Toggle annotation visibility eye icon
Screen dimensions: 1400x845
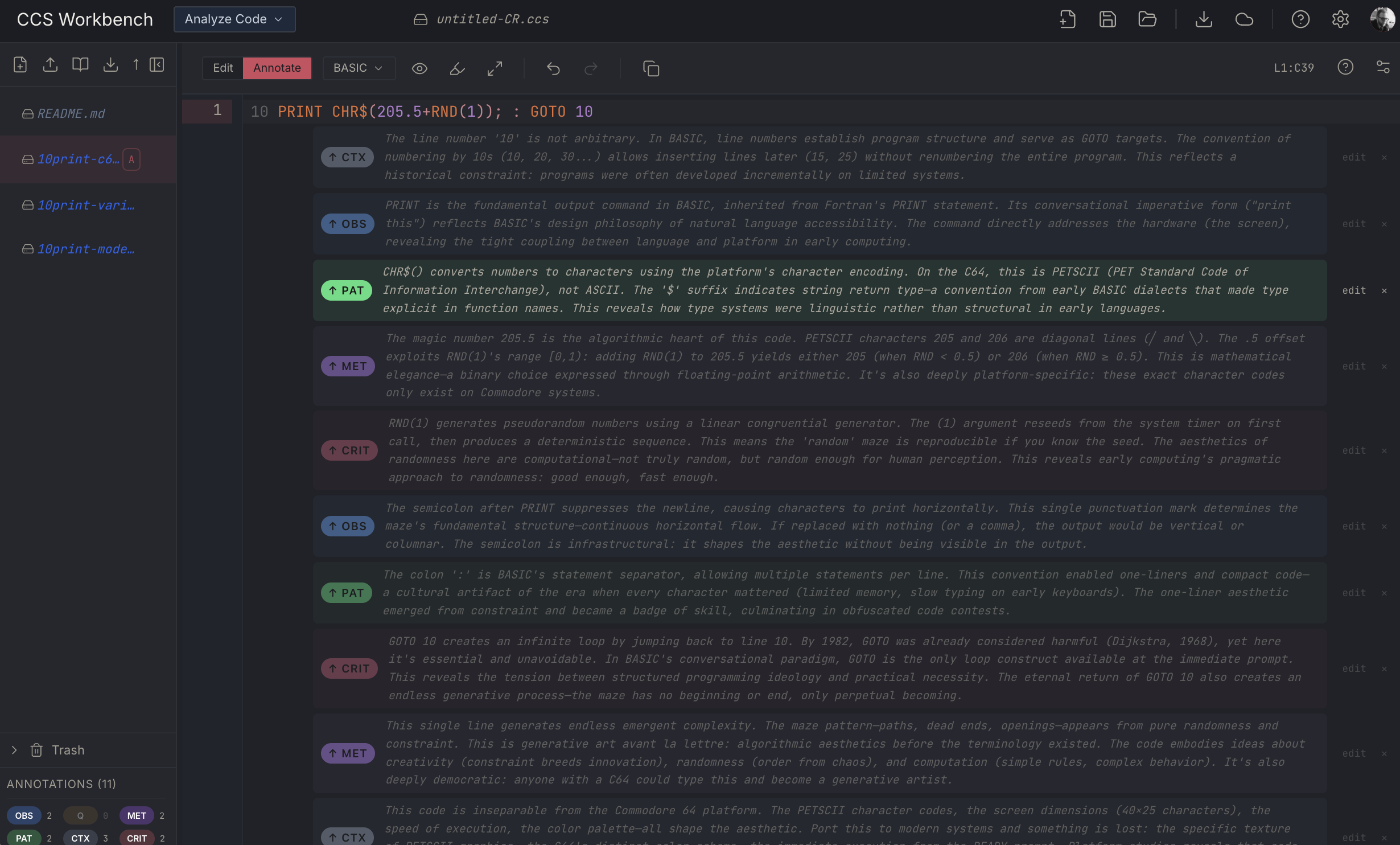[x=419, y=68]
